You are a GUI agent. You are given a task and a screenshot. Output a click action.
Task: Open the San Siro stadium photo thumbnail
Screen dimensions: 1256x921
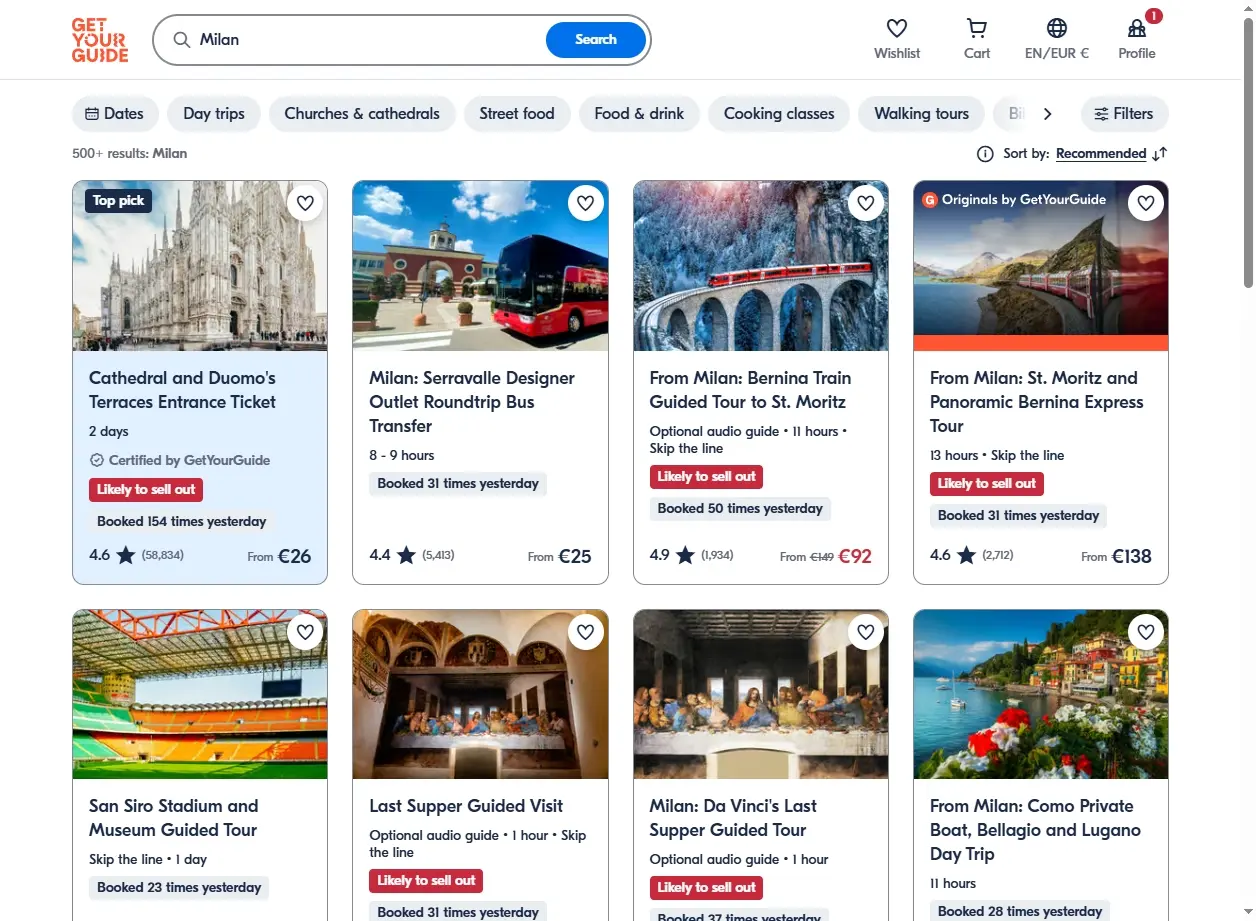[x=200, y=694]
